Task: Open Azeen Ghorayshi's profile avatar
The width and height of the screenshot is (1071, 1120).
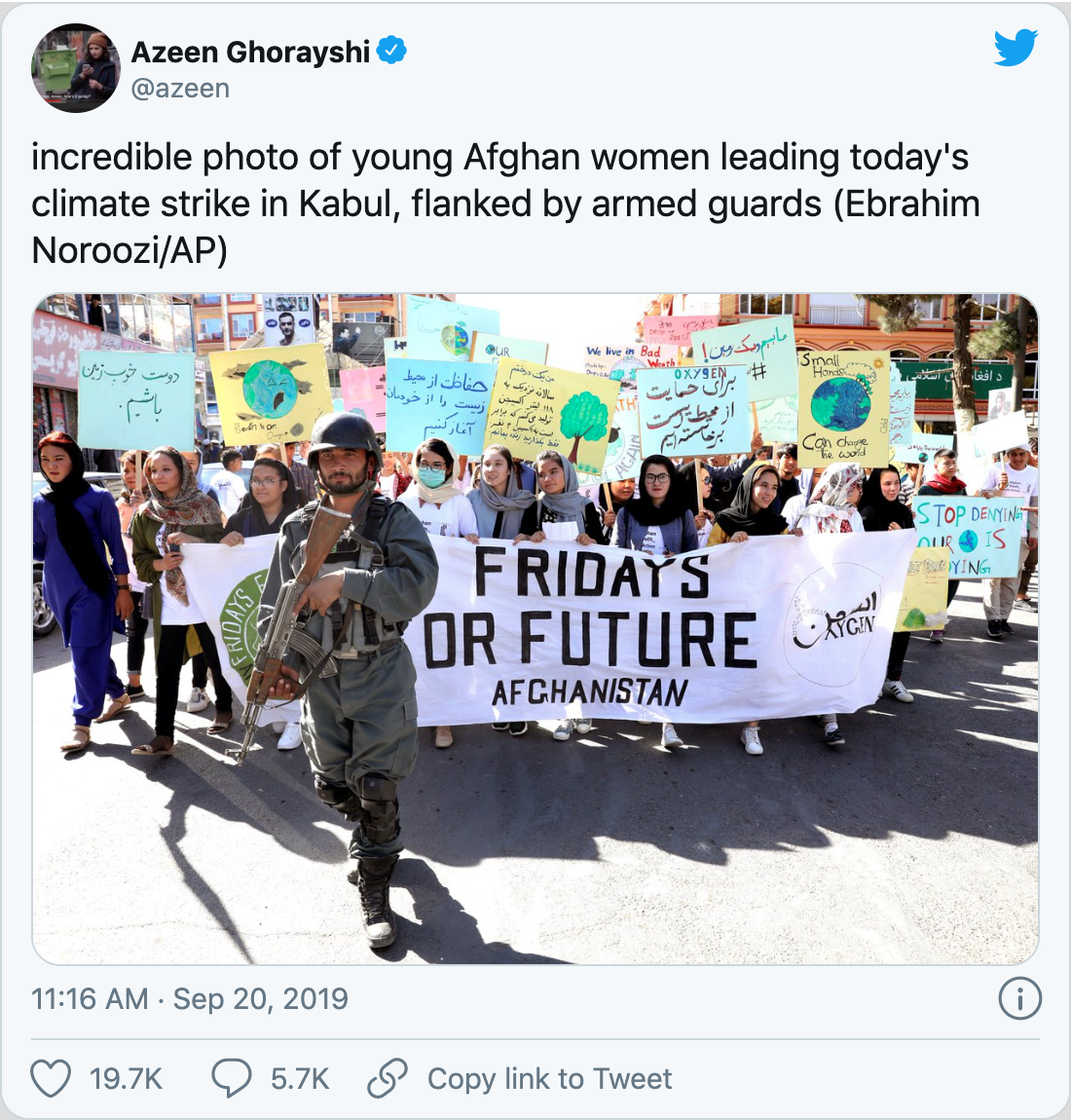Action: (x=76, y=68)
